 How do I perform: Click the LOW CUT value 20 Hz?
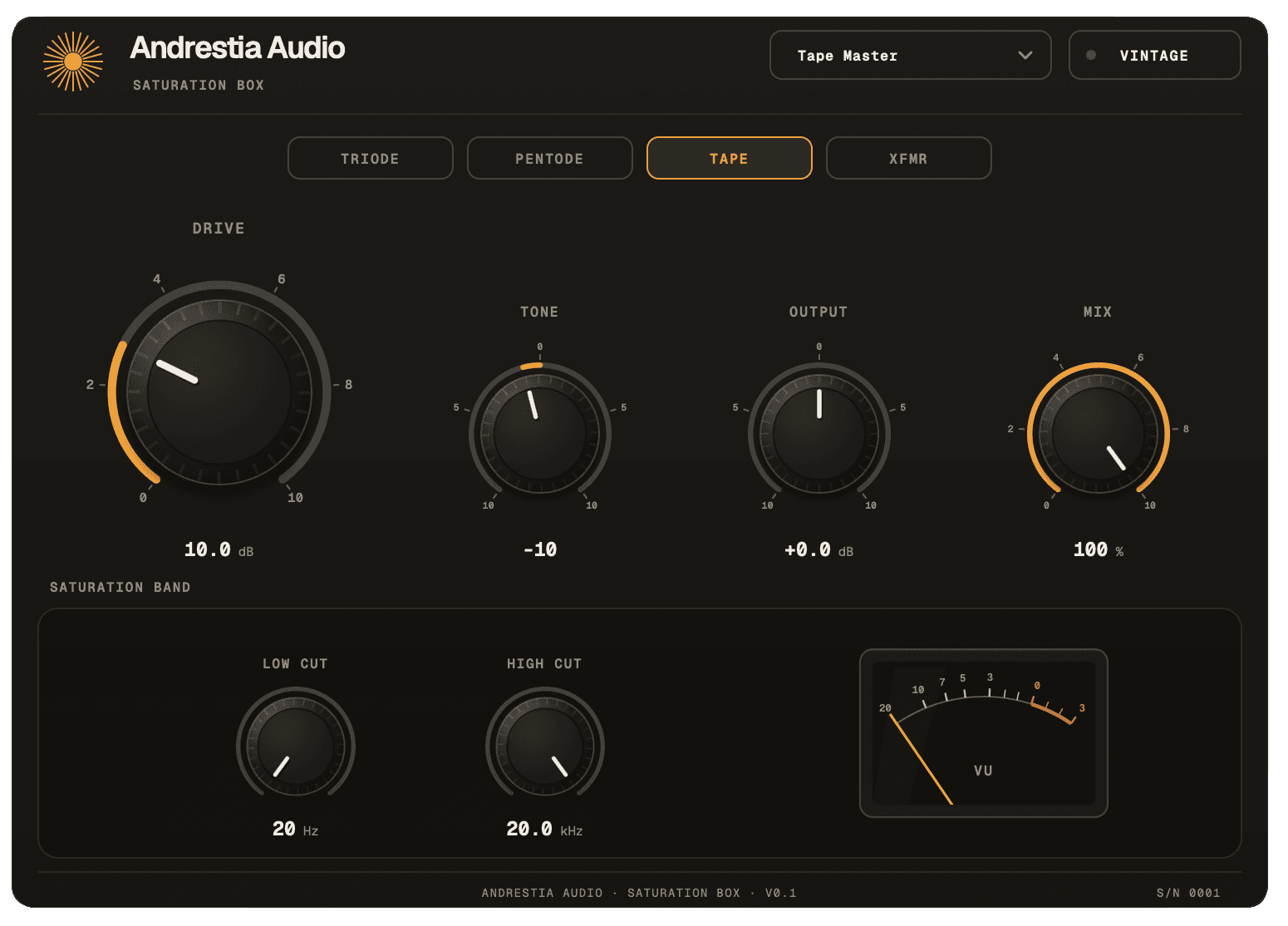(x=296, y=830)
